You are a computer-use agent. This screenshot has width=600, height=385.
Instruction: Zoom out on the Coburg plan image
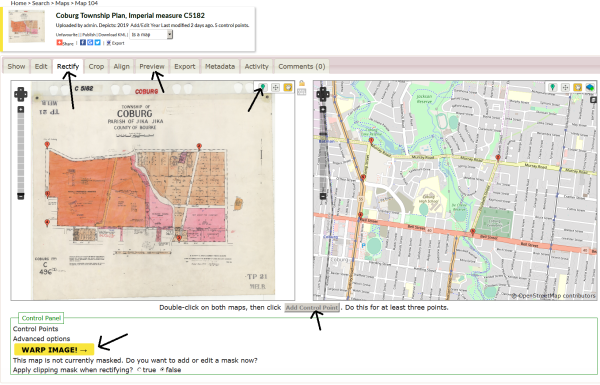(21, 196)
